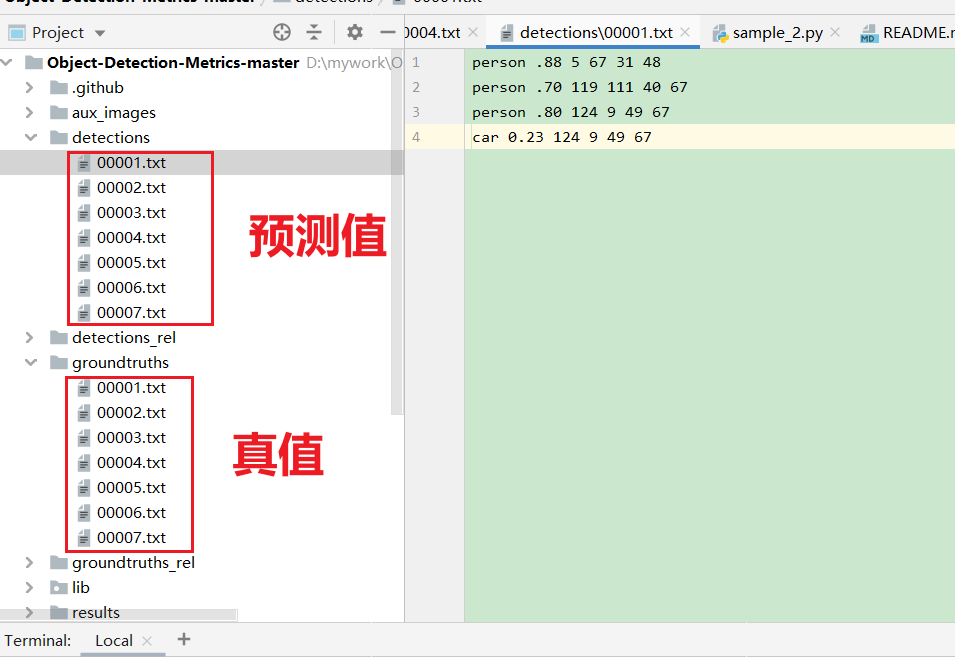
Task: Place cursor on line 'person .88 5 67 31 48'
Action: coord(566,62)
